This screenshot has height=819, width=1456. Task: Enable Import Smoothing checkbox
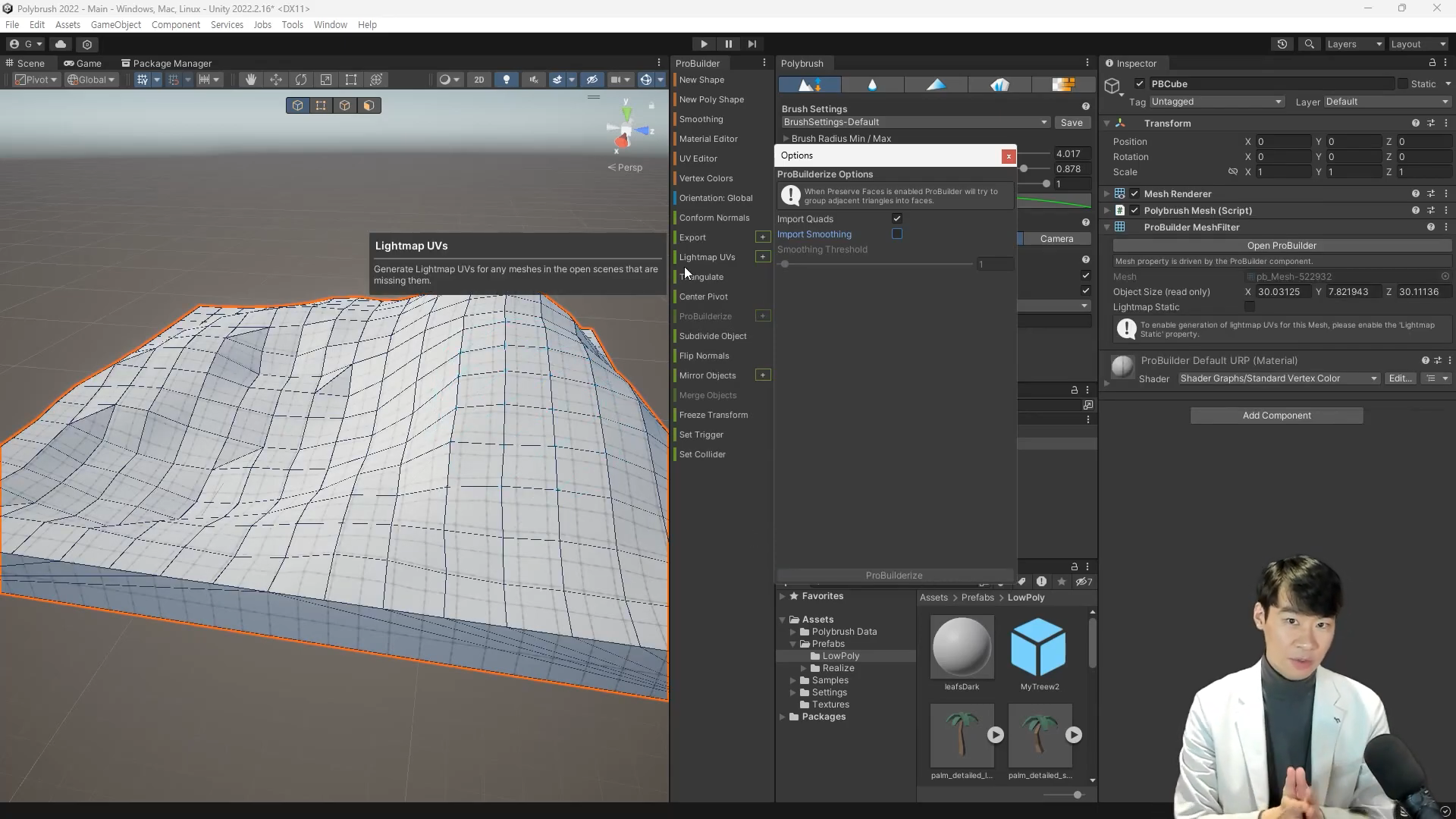tap(897, 234)
